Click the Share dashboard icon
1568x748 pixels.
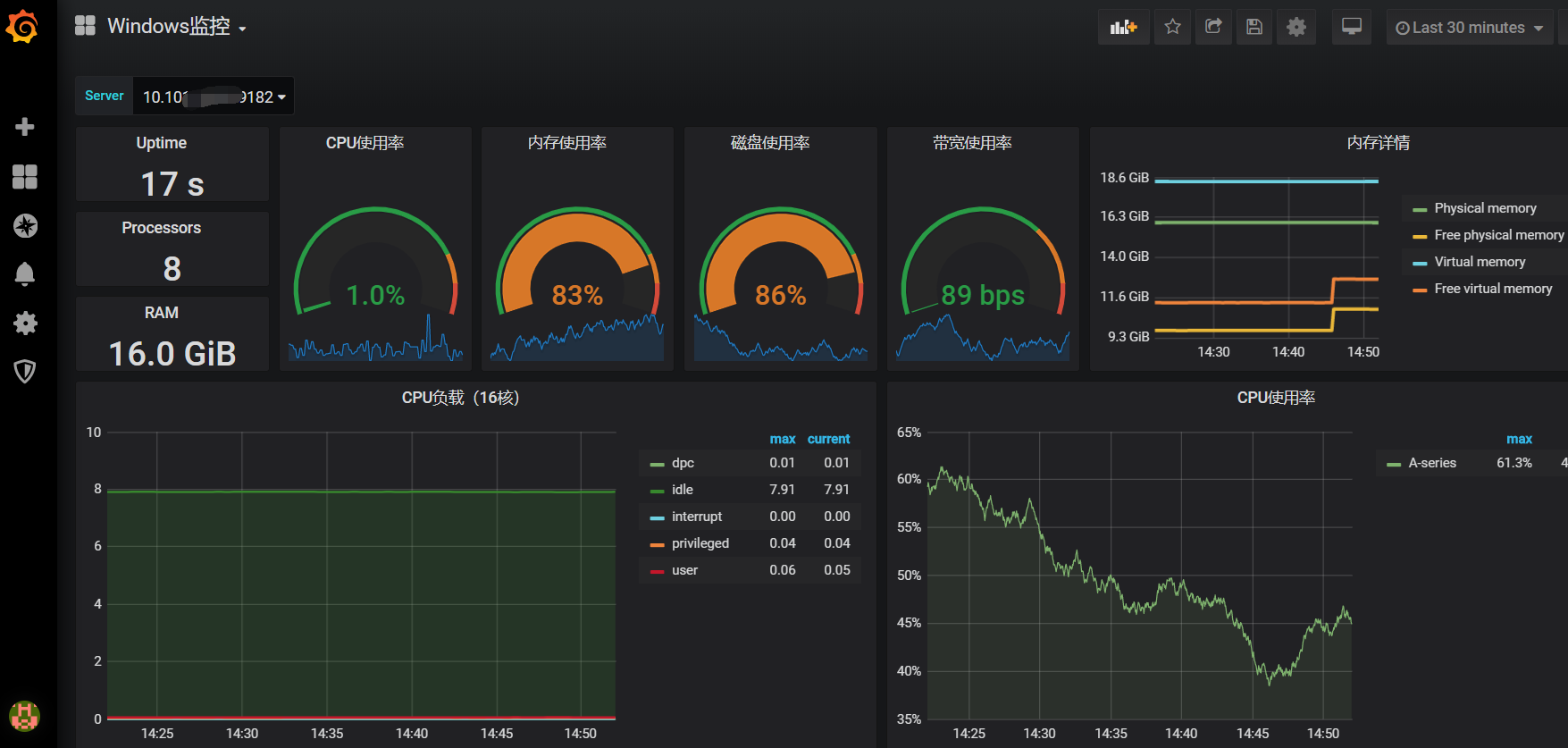click(1213, 28)
